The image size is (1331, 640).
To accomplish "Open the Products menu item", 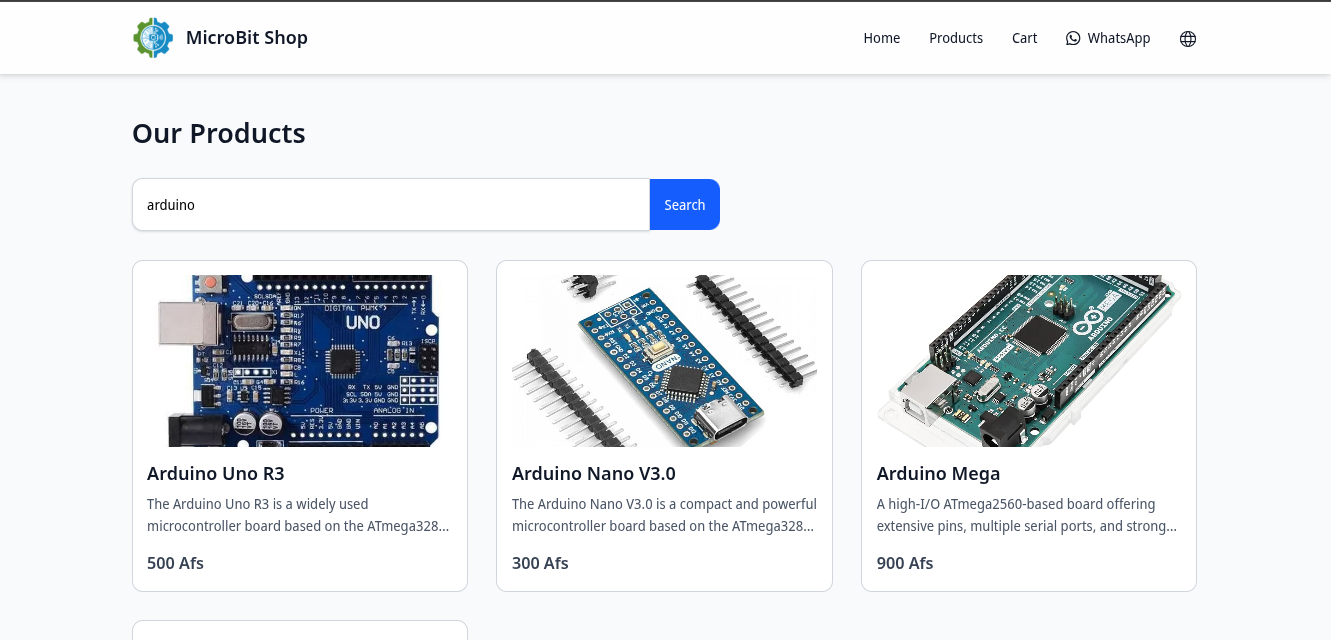I will [x=956, y=38].
